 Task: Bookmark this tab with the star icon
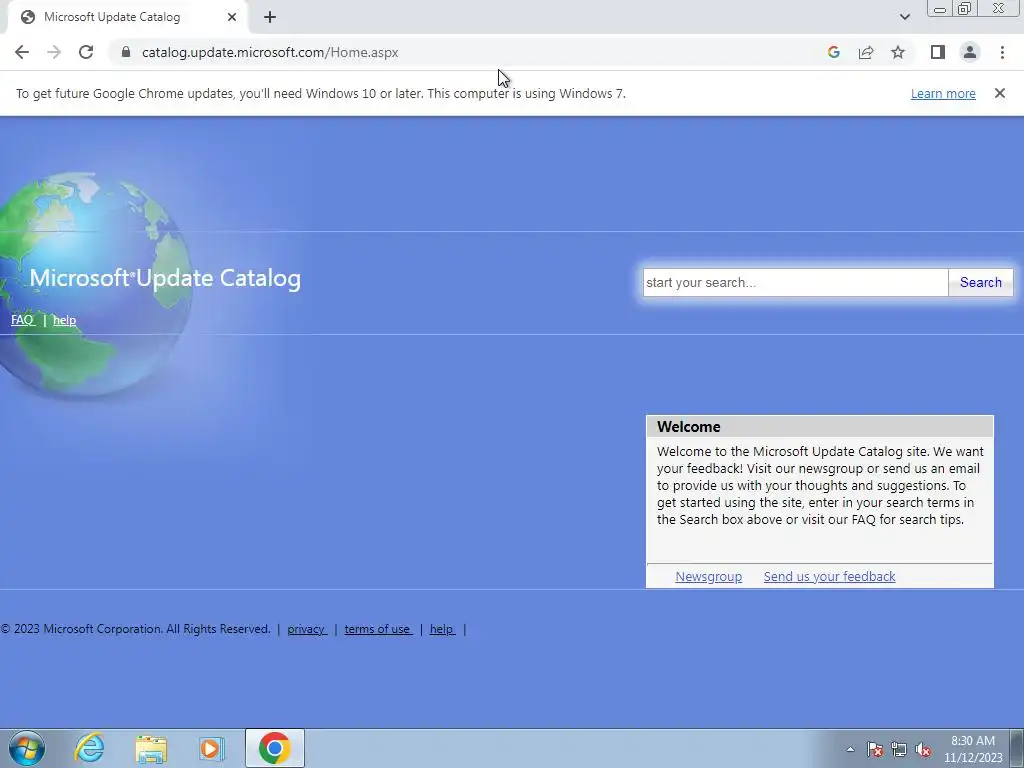coord(898,52)
